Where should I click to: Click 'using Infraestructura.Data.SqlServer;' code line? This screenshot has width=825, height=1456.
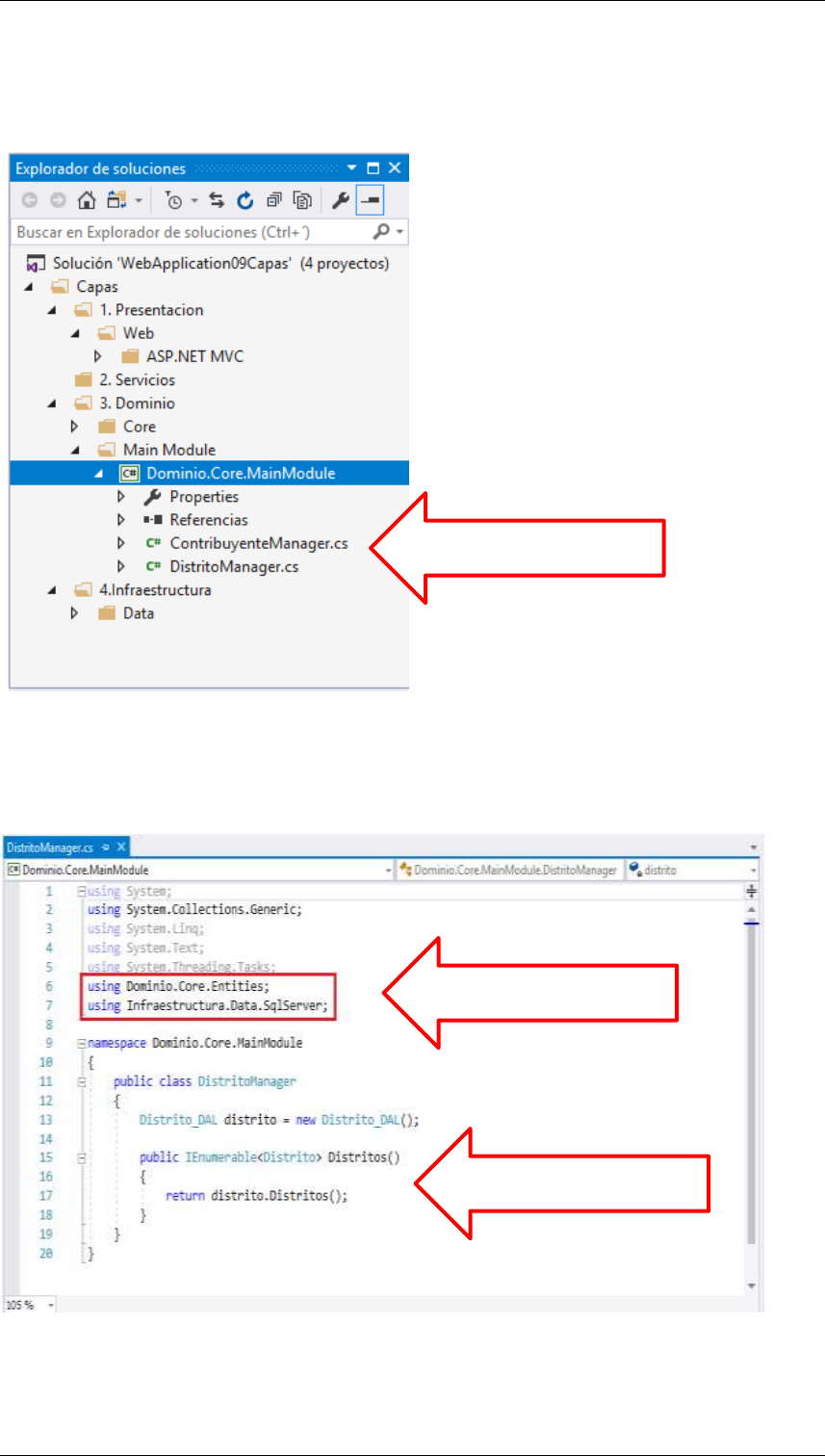click(210, 1006)
